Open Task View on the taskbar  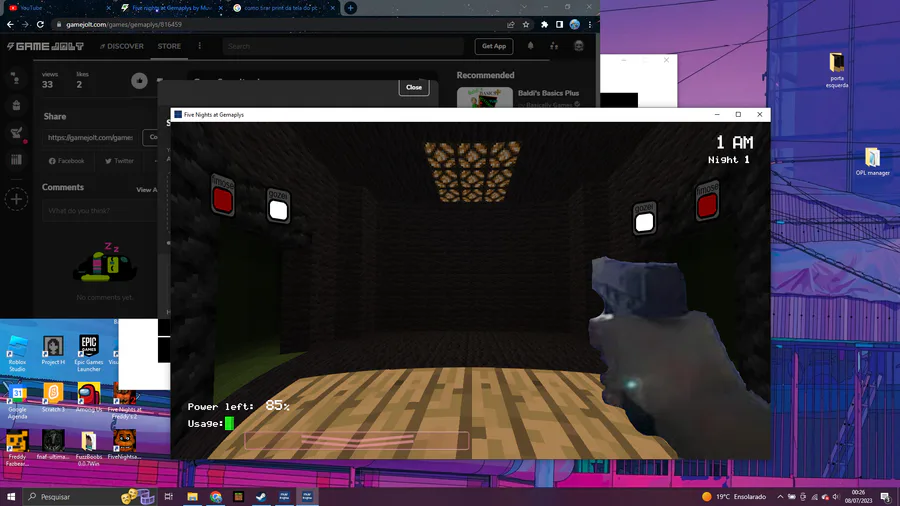[169, 496]
